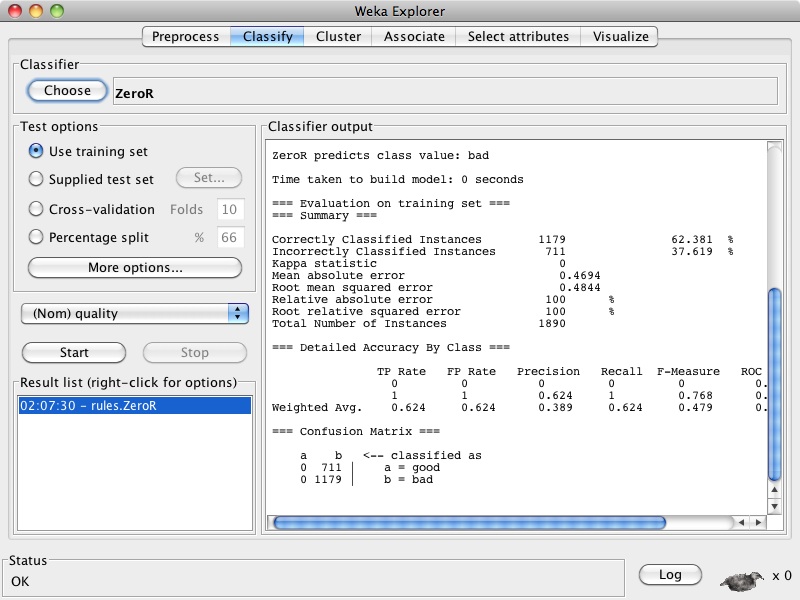Click the output scroll down arrow
Viewport: 800px width, 600px height.
coord(774,506)
